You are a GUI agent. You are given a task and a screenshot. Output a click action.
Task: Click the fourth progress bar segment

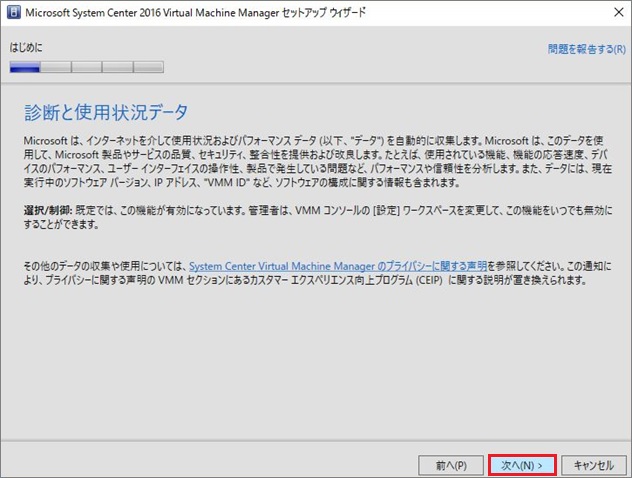(117, 68)
